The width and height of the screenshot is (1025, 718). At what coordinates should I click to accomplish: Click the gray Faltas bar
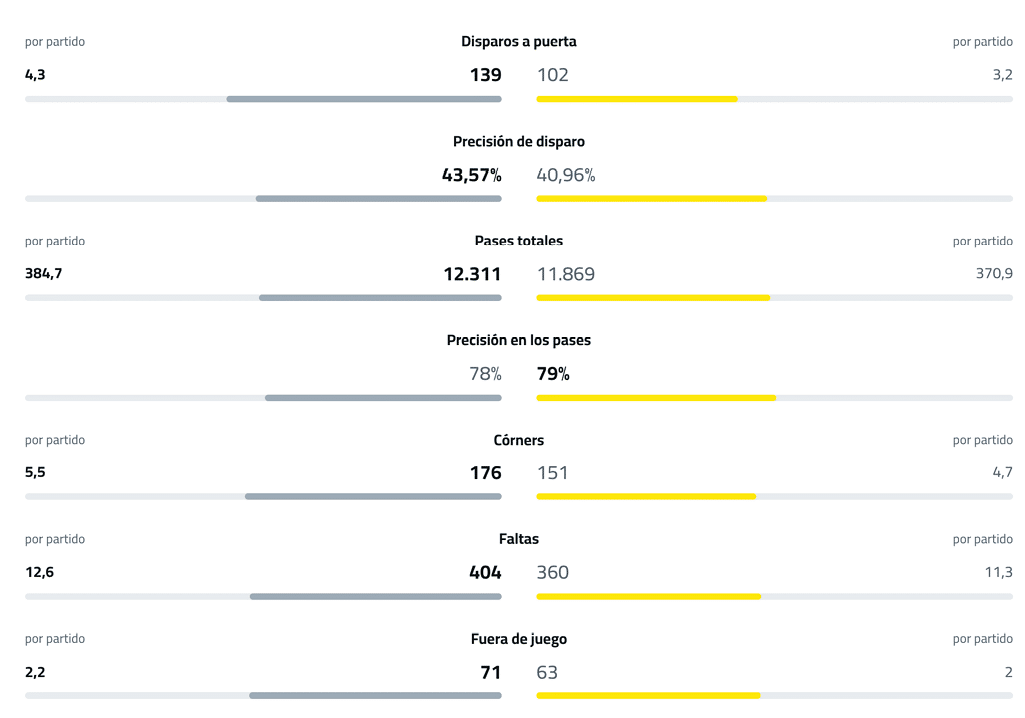(x=375, y=597)
